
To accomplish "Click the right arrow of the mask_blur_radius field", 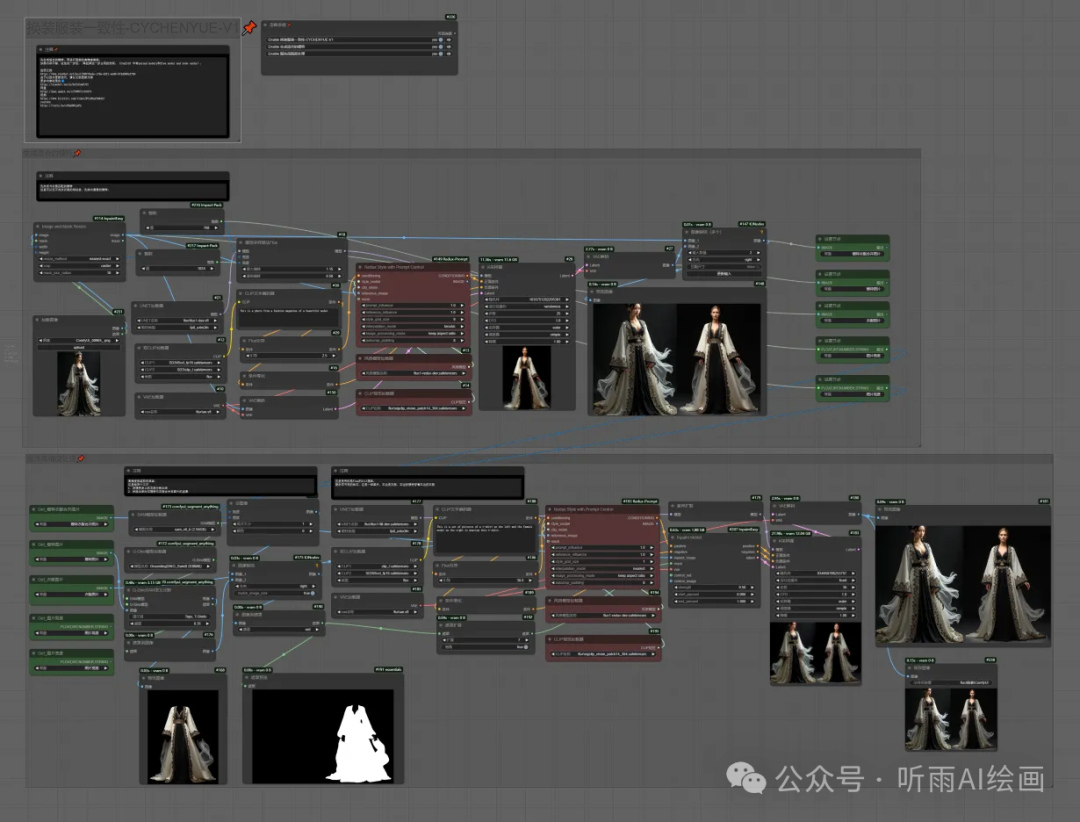I will (117, 273).
